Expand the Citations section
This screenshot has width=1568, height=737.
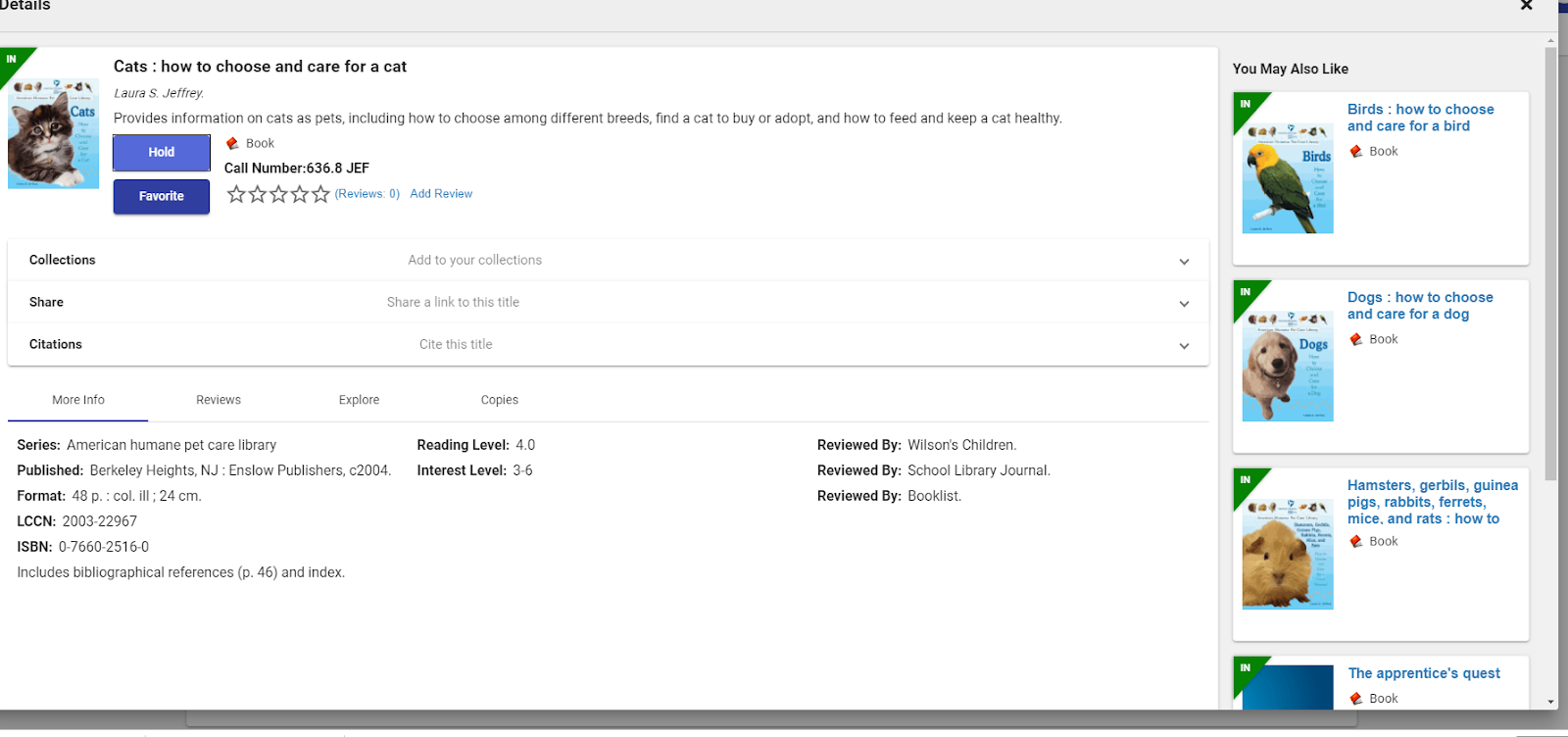(x=1184, y=345)
